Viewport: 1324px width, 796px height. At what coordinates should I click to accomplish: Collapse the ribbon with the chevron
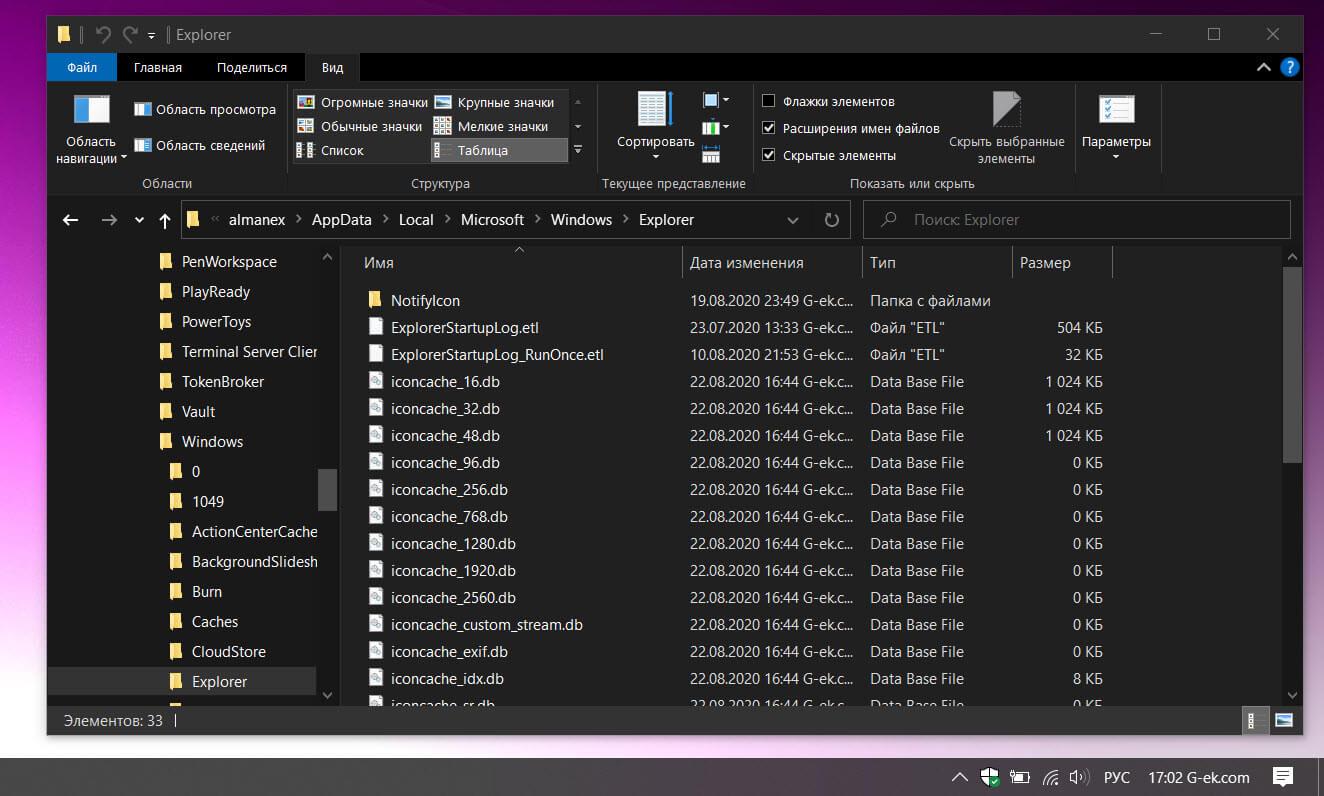1264,67
